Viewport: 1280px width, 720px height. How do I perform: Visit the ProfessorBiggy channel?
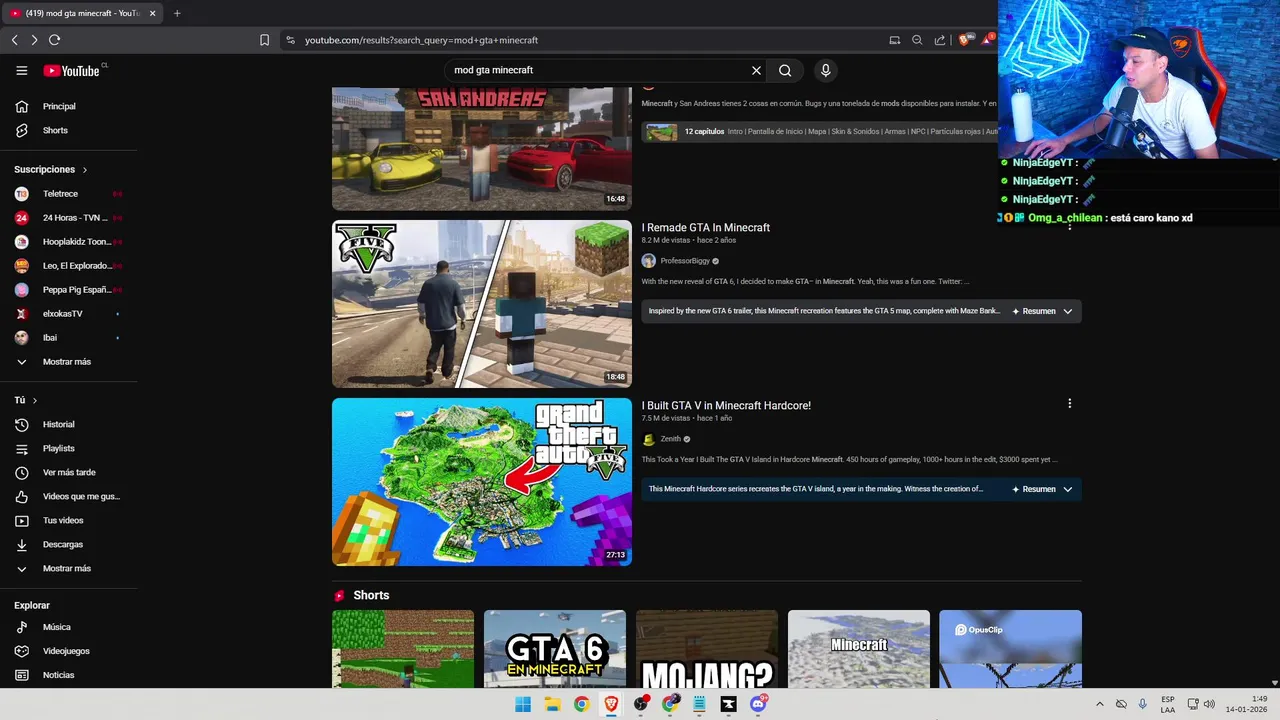tap(685, 261)
